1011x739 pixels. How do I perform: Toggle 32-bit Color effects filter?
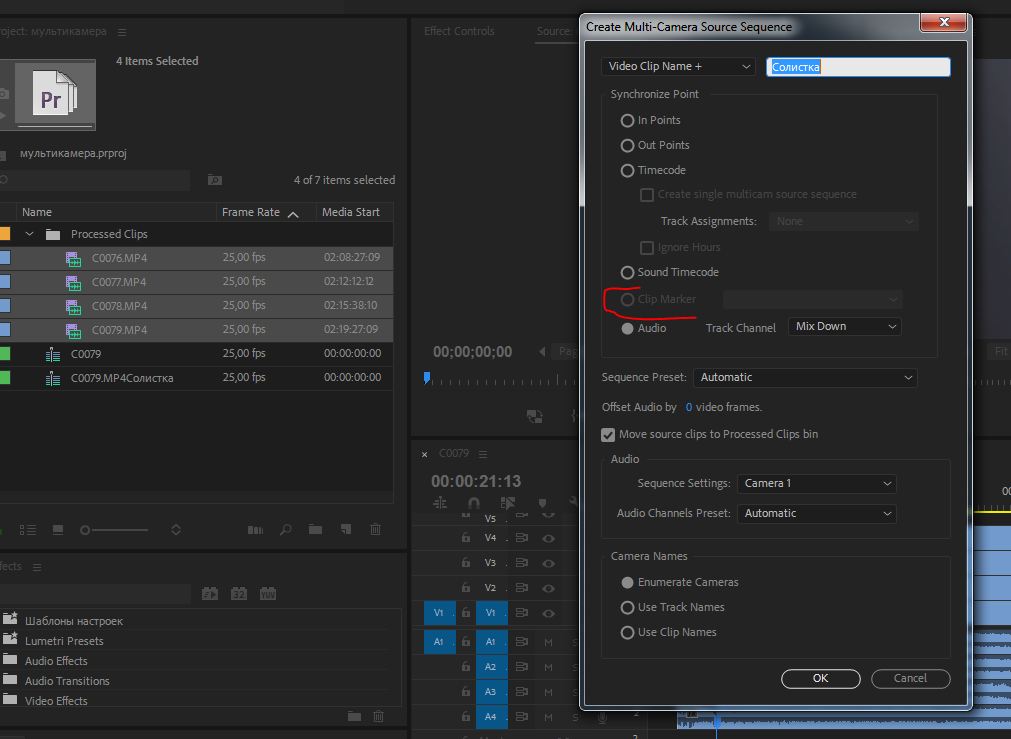(239, 593)
